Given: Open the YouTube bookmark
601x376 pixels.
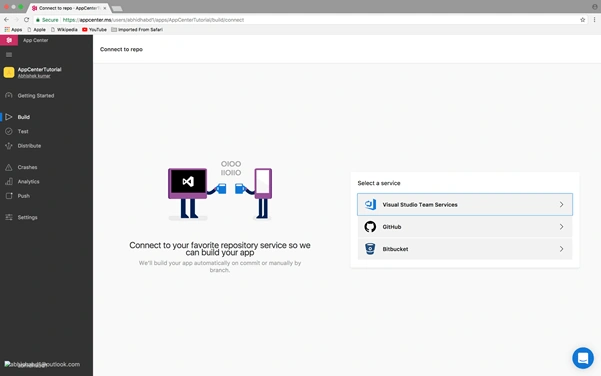Looking at the screenshot, I should pos(94,30).
